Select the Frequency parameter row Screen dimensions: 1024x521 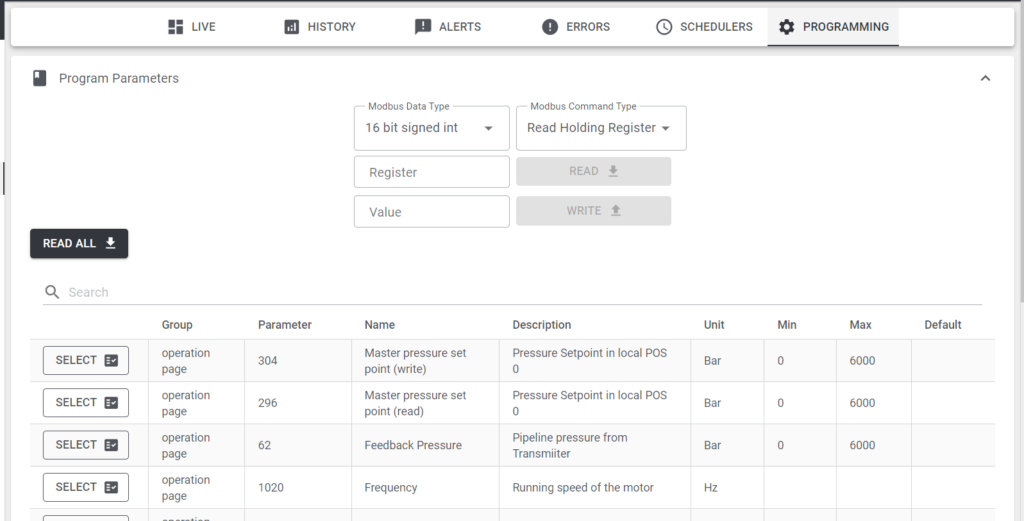click(86, 488)
